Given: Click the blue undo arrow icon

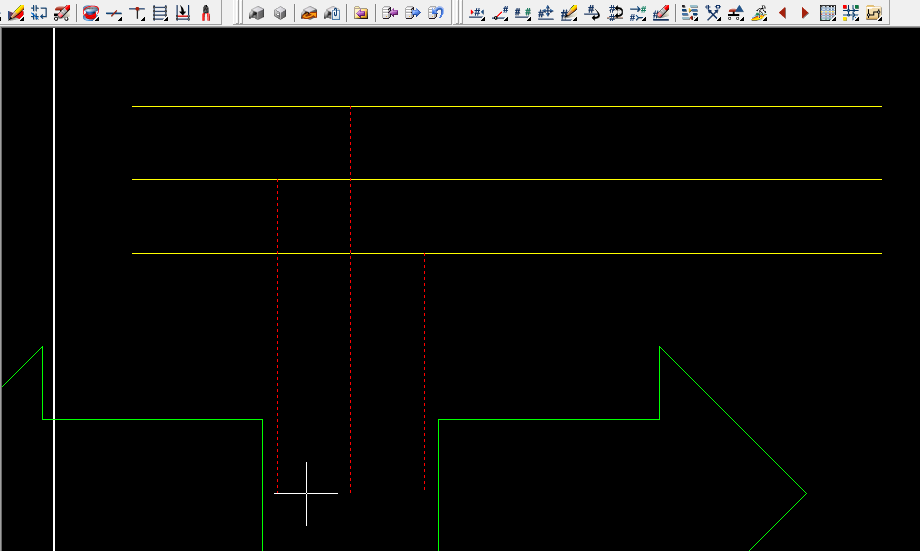Looking at the screenshot, I should 435,13.
